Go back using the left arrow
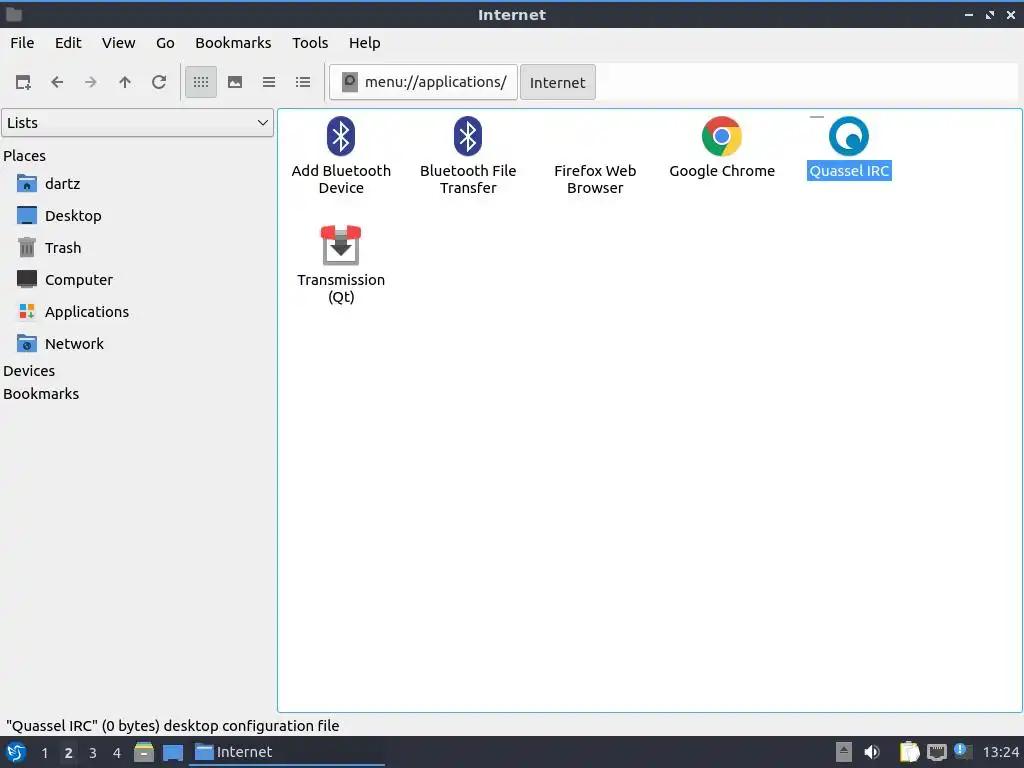The width and height of the screenshot is (1024, 768). [x=57, y=82]
